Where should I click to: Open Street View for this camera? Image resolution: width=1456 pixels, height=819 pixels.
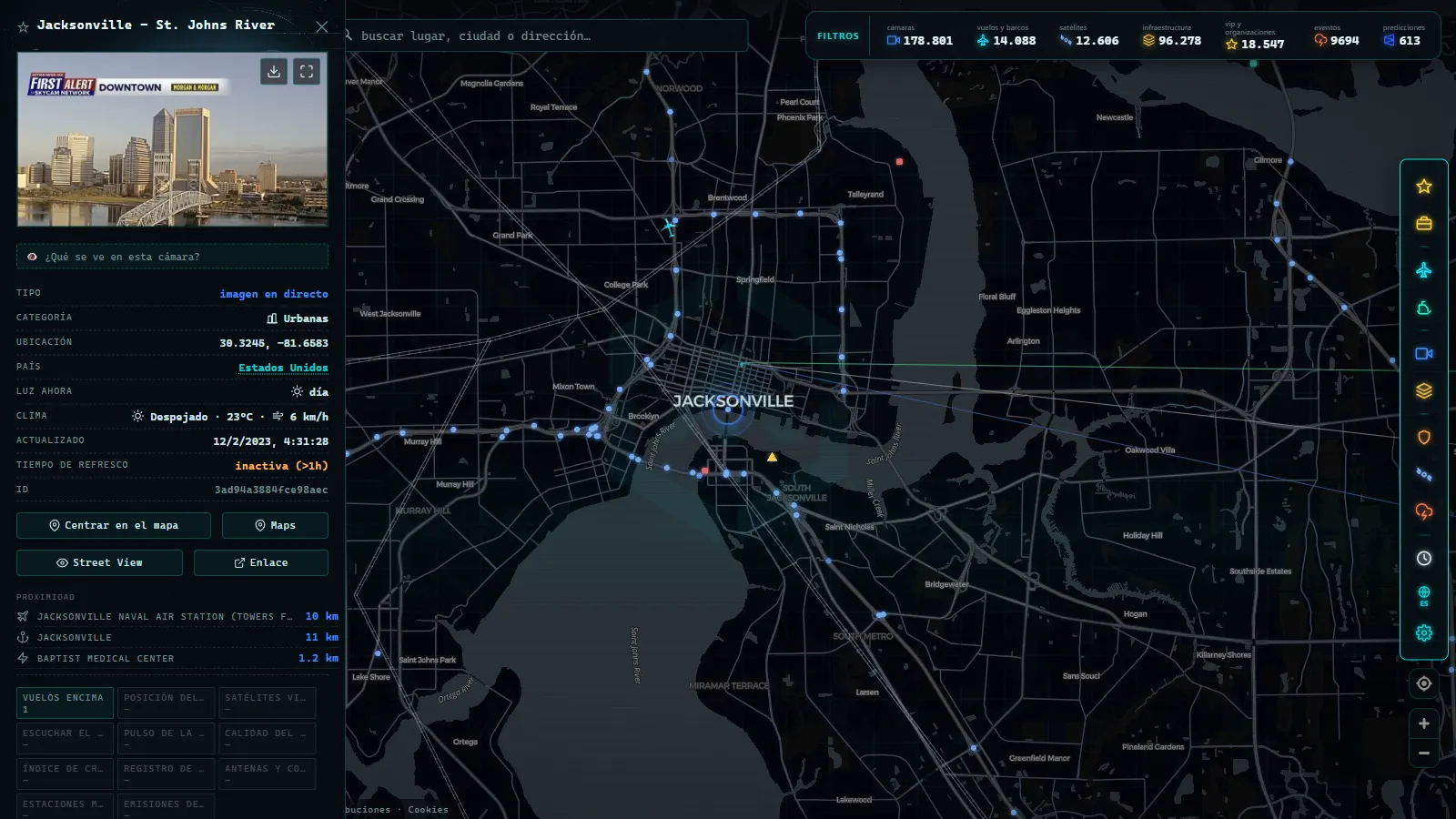(x=99, y=562)
